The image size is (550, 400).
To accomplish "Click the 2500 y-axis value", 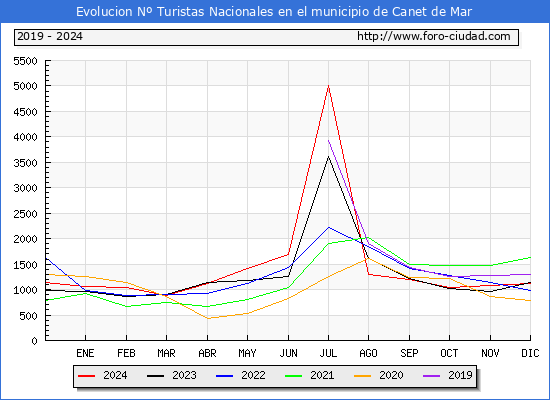I will (25, 214).
